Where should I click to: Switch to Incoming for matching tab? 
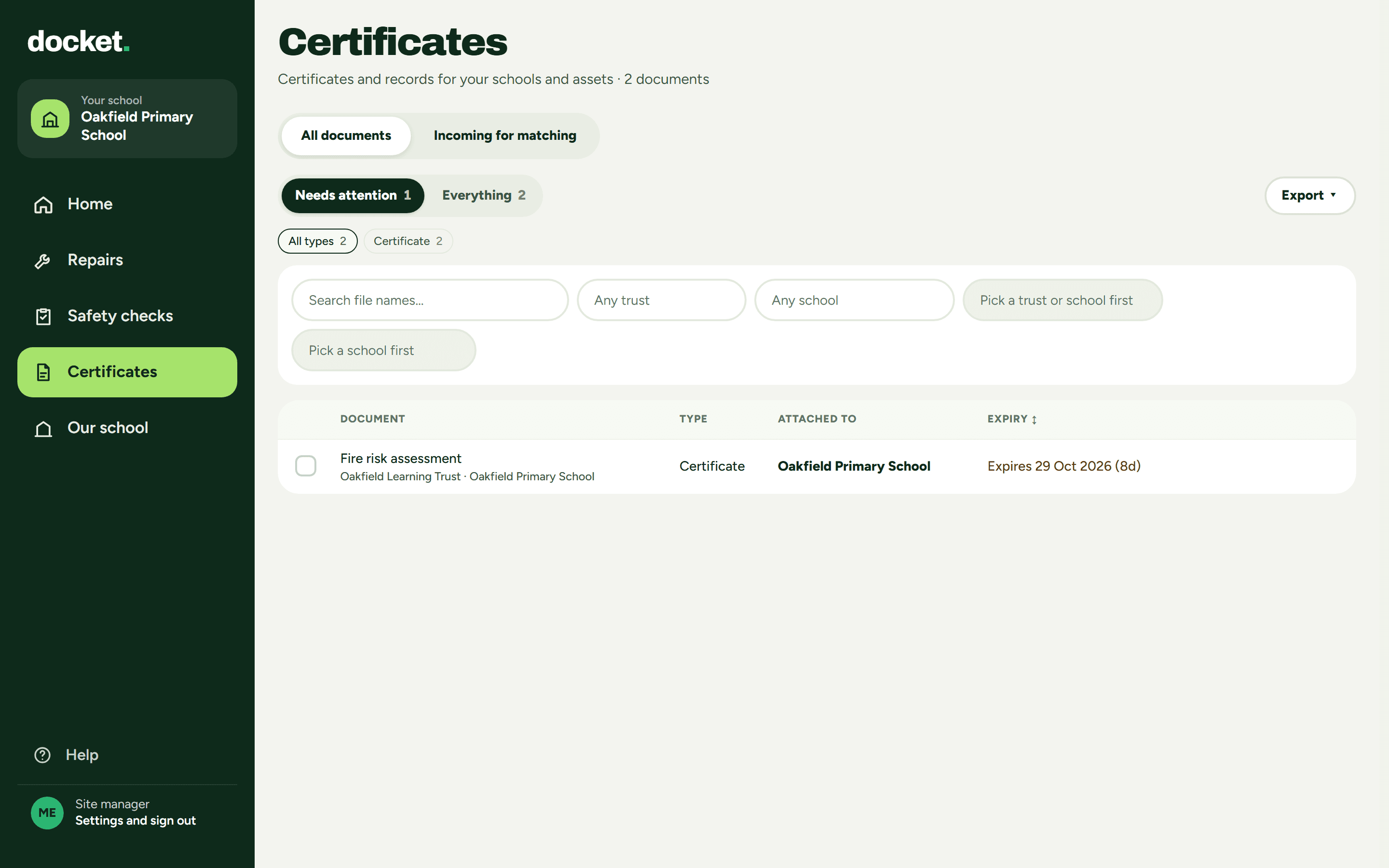(x=505, y=136)
